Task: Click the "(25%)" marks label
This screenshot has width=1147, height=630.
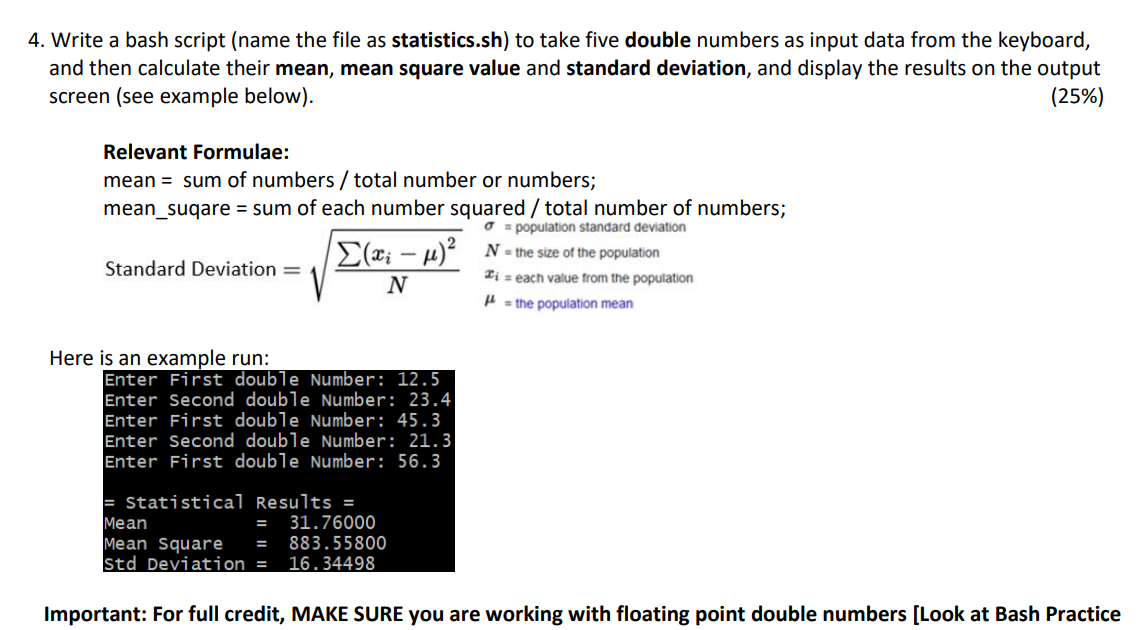Action: coord(1077,97)
